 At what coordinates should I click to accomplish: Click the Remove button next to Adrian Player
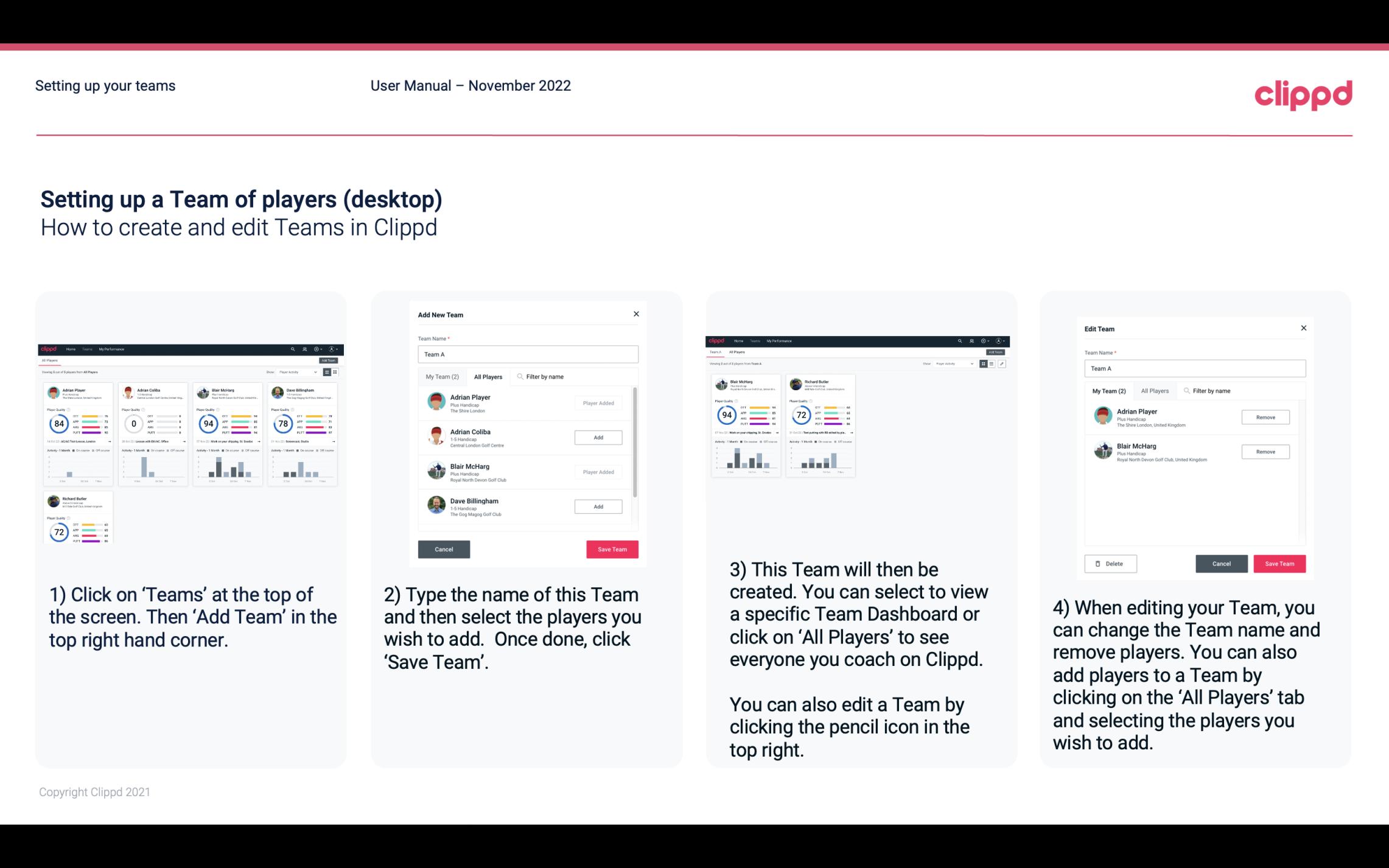[x=1266, y=417]
